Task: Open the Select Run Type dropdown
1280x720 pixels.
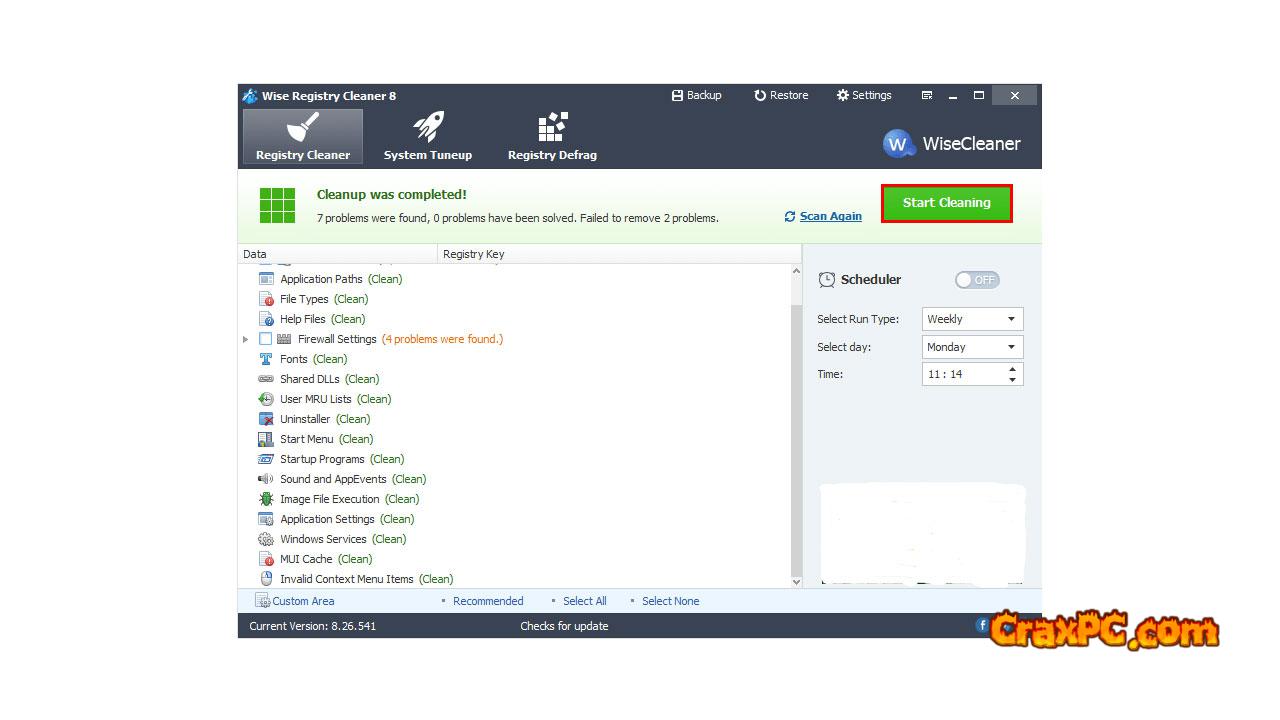Action: (973, 319)
